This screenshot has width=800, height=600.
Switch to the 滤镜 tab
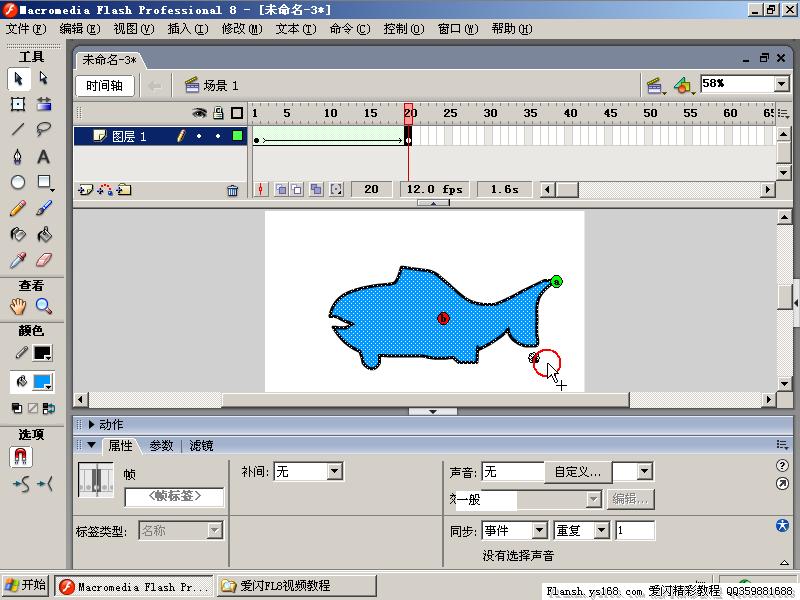pyautogui.click(x=201, y=446)
